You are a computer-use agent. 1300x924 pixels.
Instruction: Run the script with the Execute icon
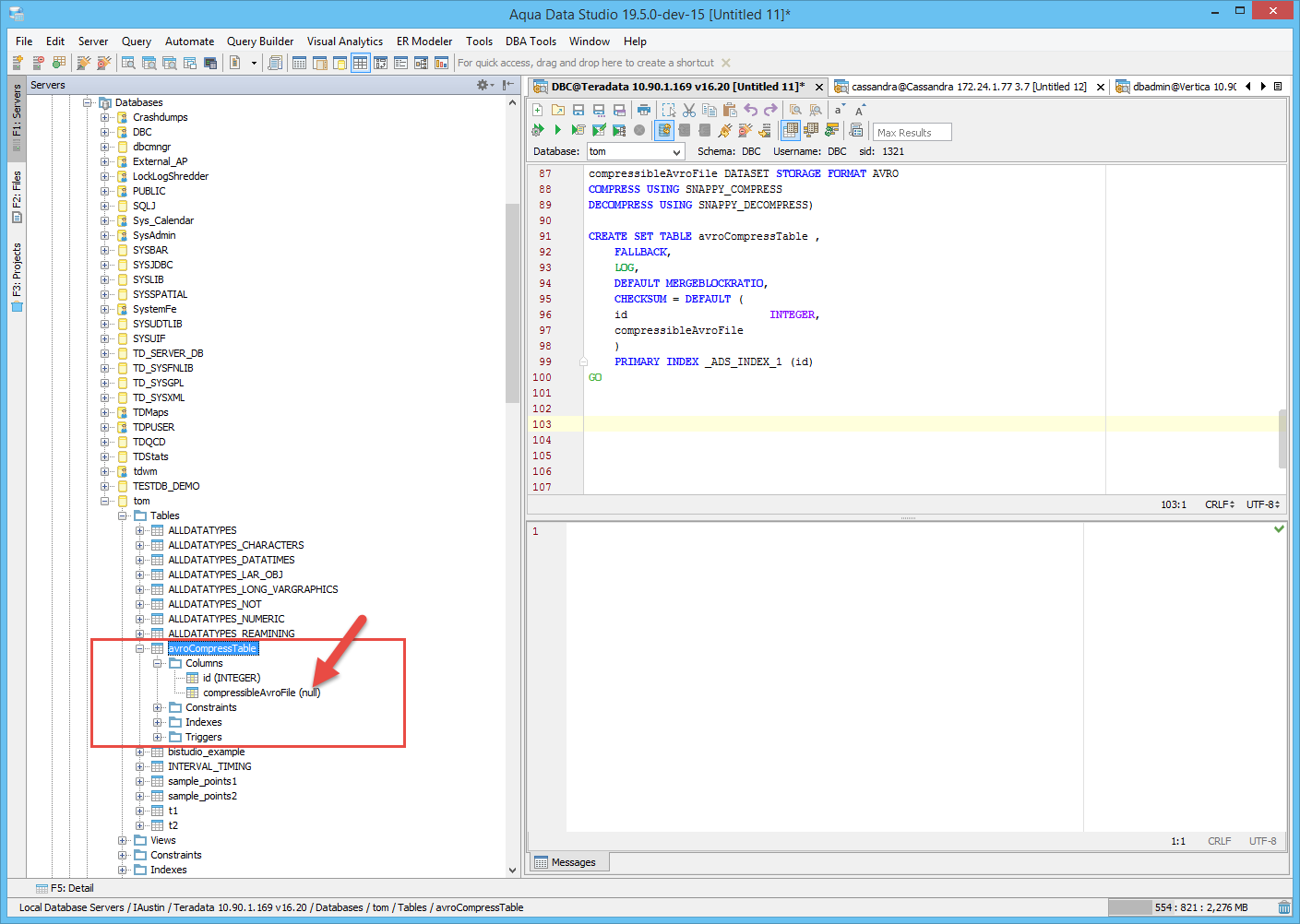click(538, 130)
